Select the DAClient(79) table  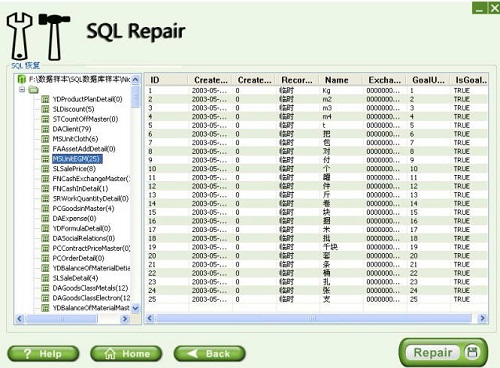coord(72,129)
